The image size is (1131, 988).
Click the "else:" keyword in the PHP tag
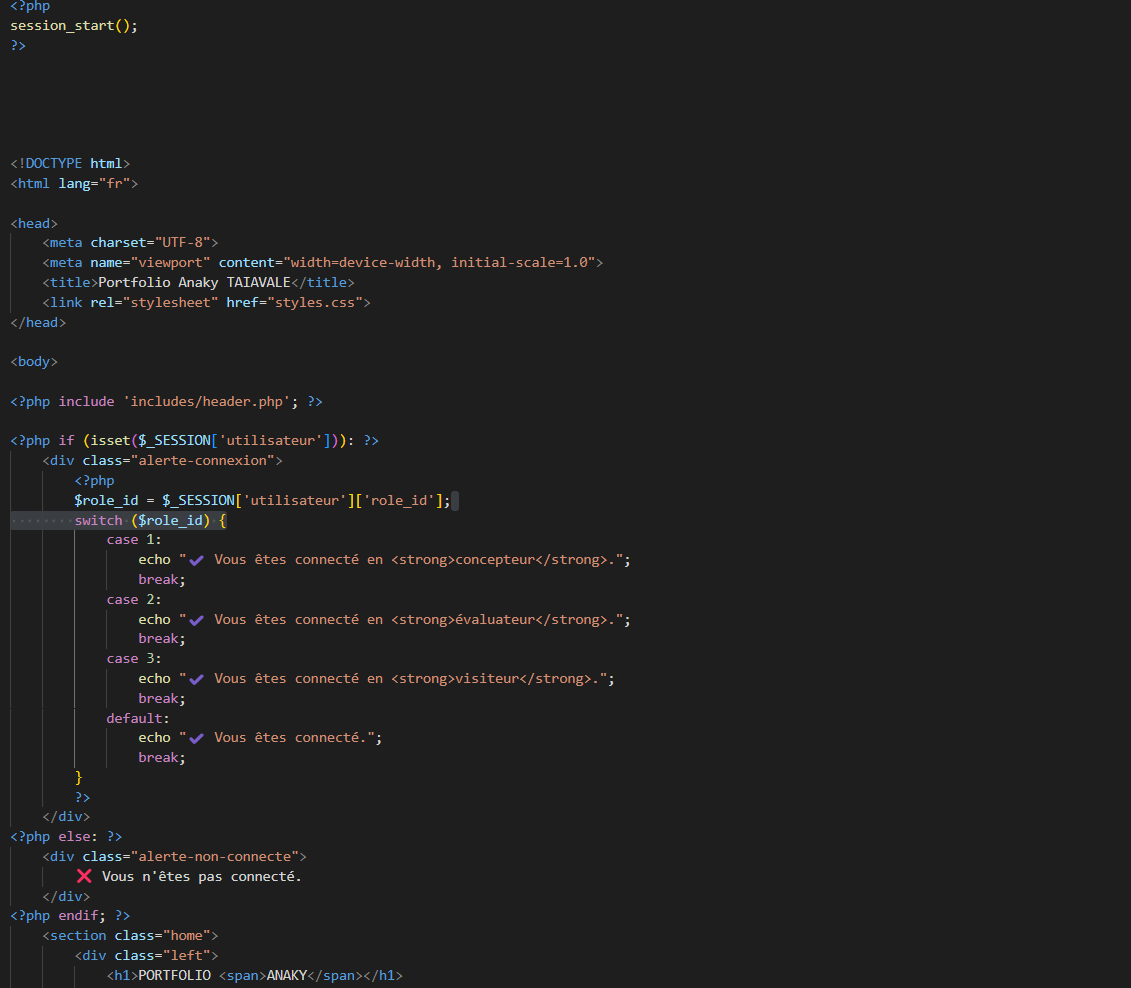click(x=78, y=837)
